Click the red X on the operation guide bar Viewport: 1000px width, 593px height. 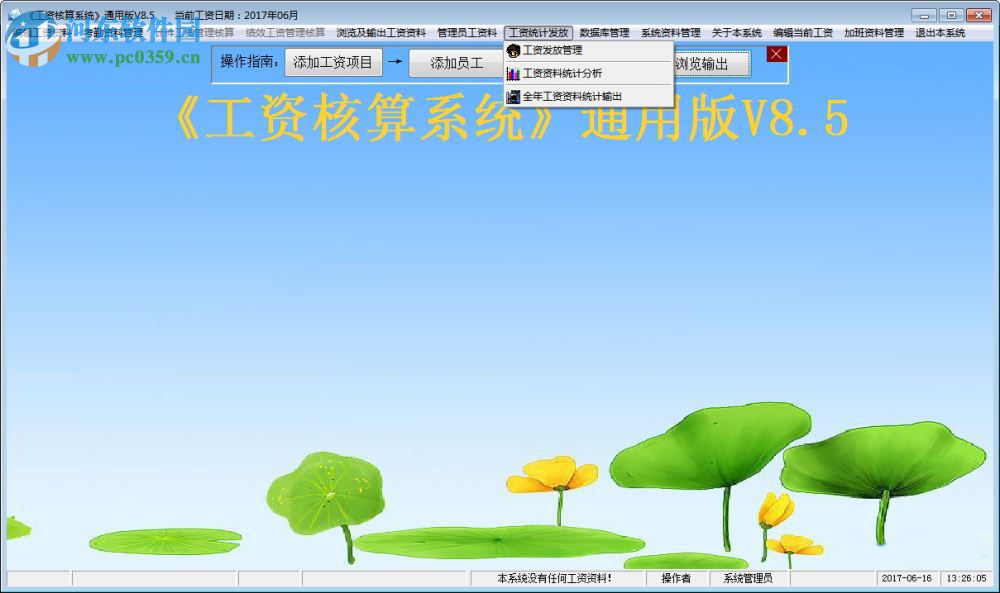(x=777, y=55)
